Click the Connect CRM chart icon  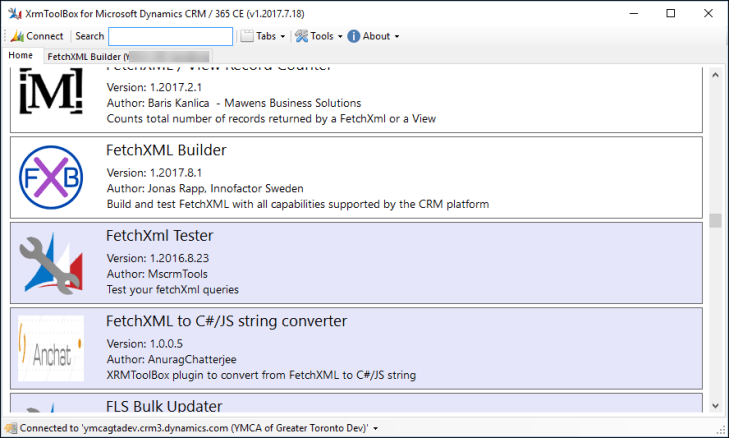point(17,36)
